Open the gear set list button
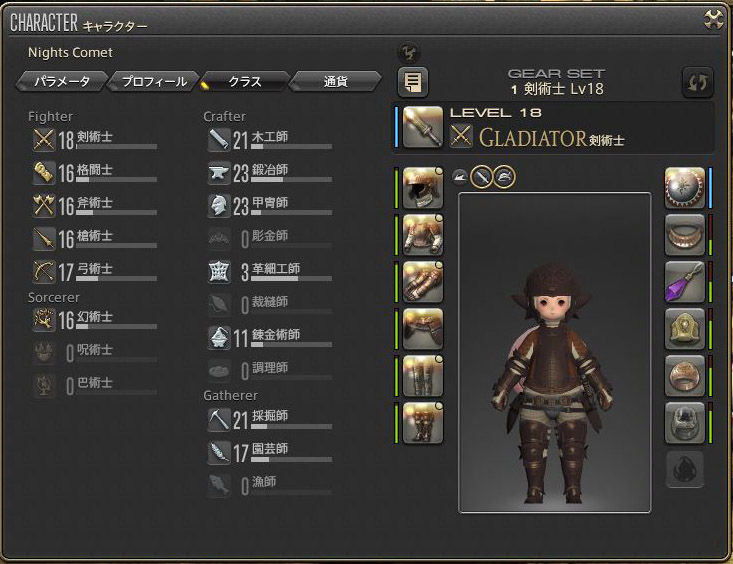This screenshot has width=733, height=564. (x=413, y=82)
